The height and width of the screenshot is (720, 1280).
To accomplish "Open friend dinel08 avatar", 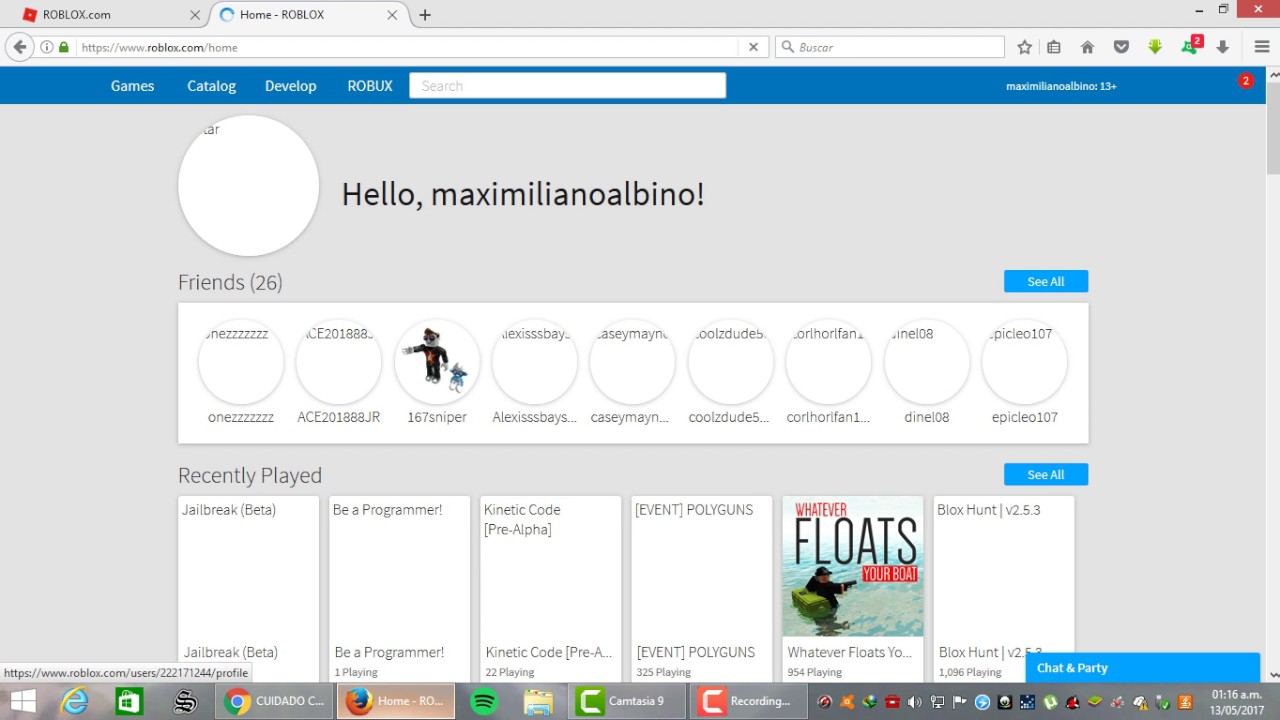I will pos(927,362).
